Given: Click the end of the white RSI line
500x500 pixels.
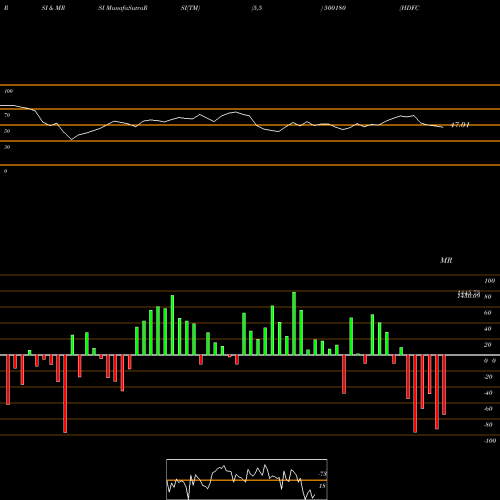Looking at the screenshot, I should pos(443,127).
